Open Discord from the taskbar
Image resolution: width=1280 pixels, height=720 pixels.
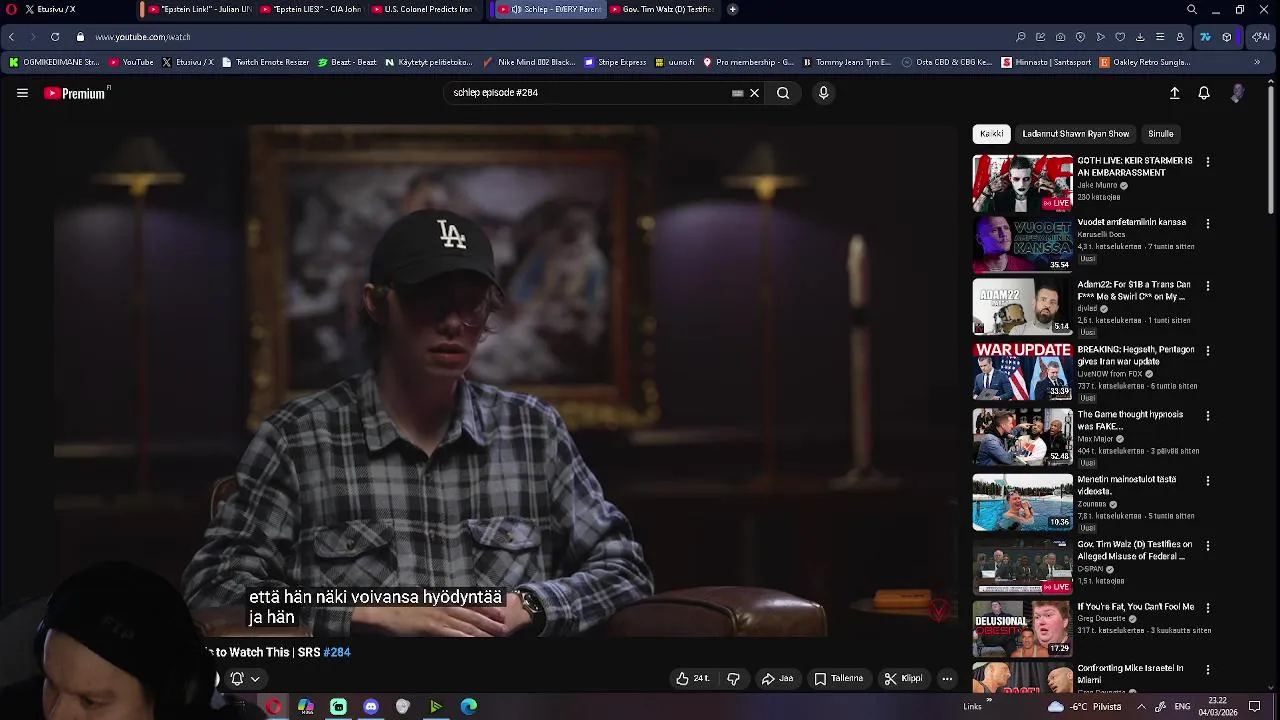[371, 706]
